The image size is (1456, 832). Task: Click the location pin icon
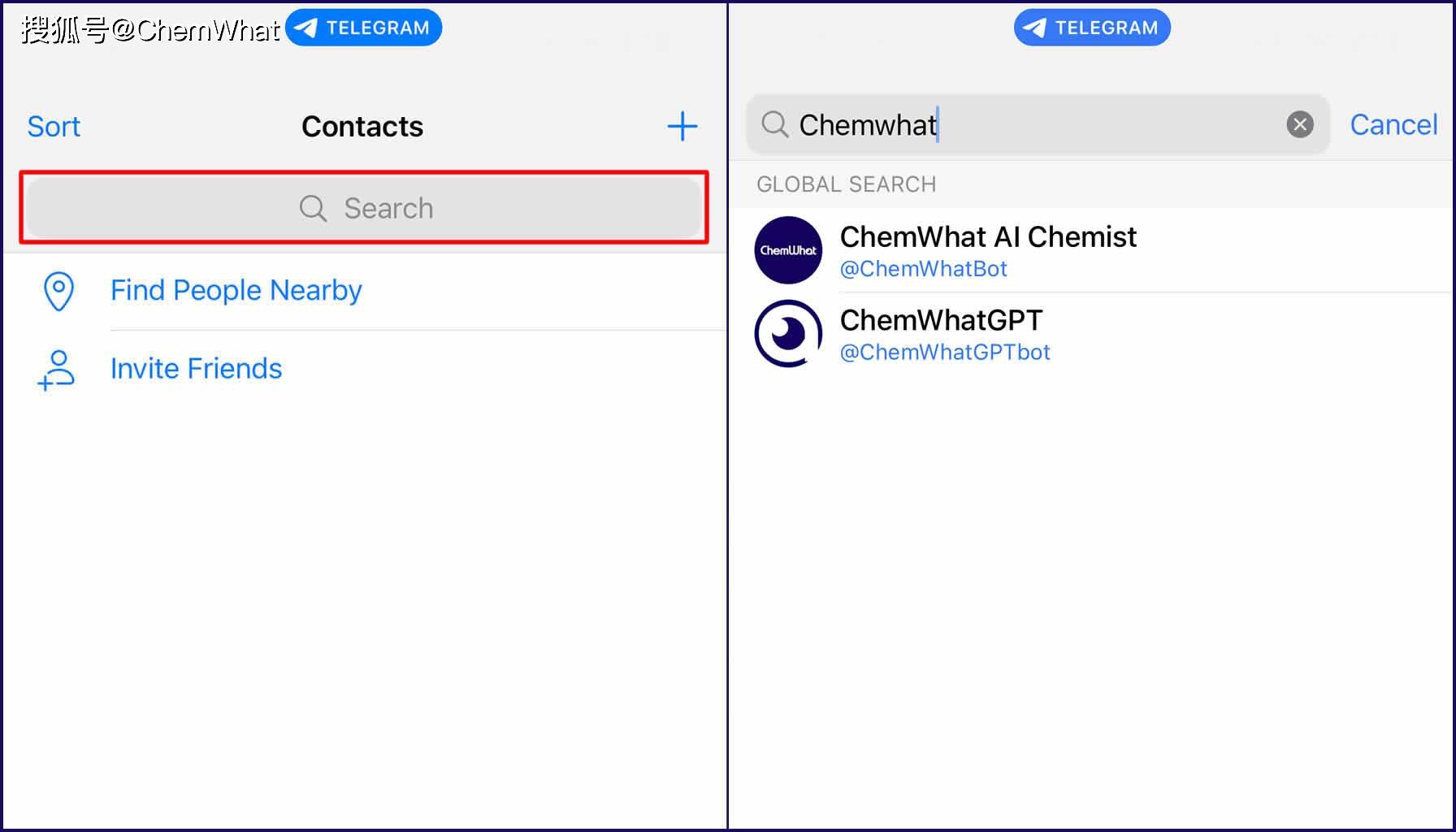pyautogui.click(x=58, y=291)
